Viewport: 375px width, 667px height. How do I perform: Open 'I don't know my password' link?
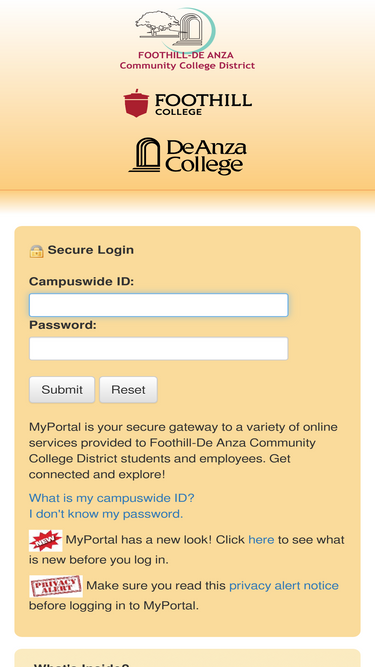tap(106, 514)
